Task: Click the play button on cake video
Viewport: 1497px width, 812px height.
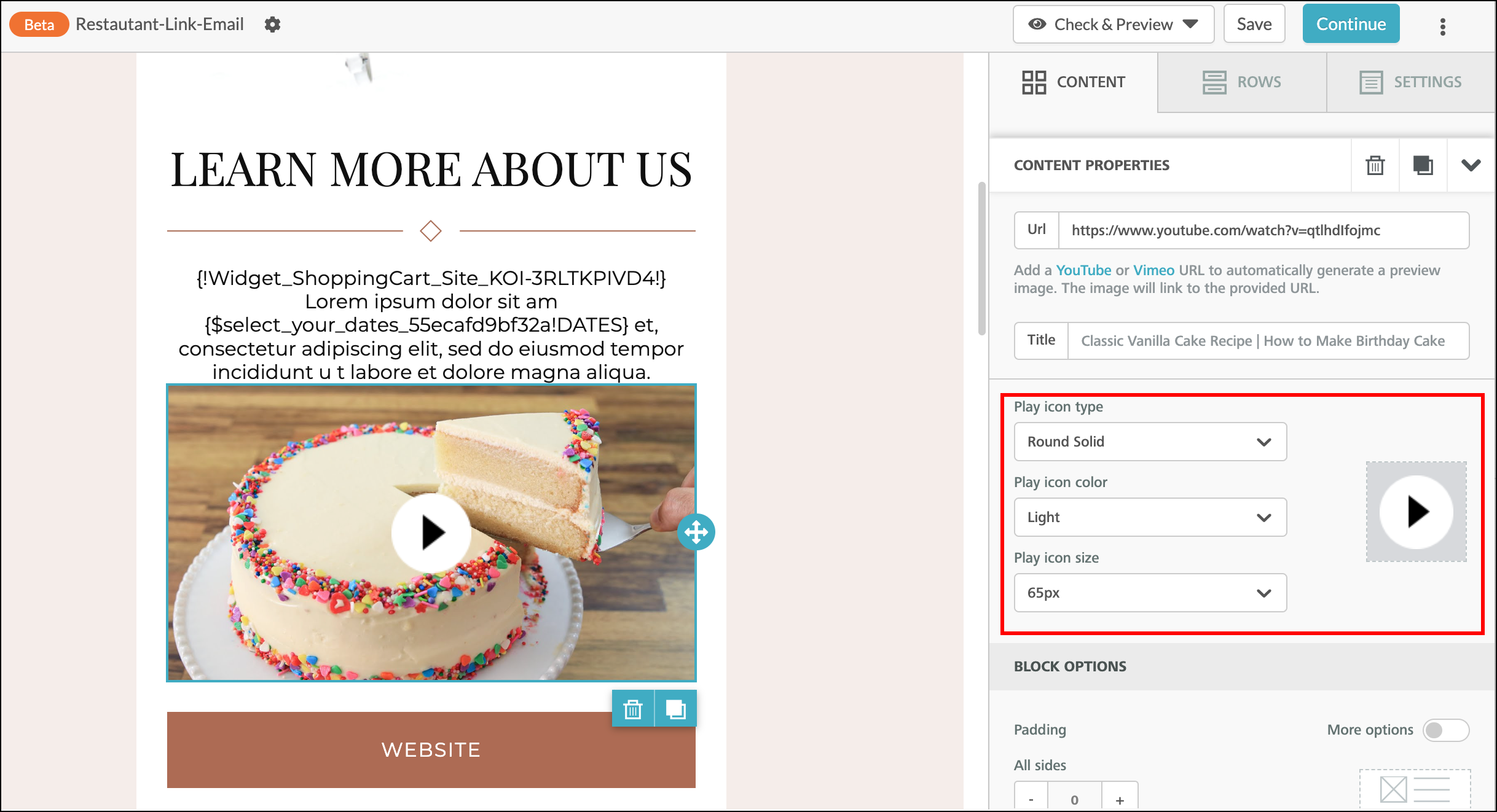Action: (431, 533)
